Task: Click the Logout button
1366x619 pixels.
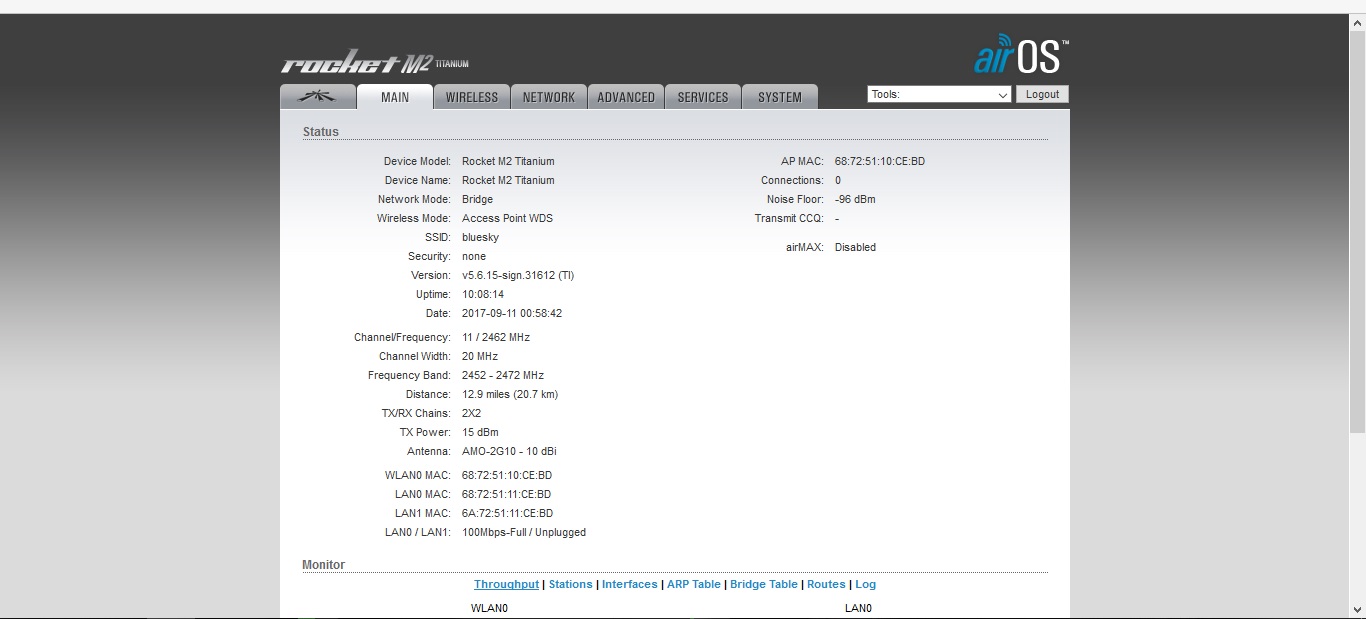Action: click(1042, 94)
